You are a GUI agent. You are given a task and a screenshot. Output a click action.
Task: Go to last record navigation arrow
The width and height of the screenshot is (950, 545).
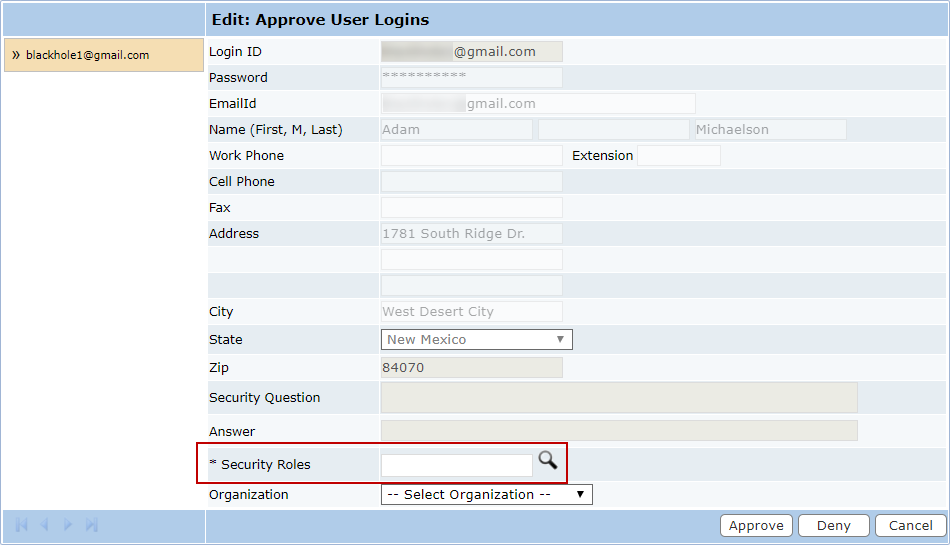92,525
